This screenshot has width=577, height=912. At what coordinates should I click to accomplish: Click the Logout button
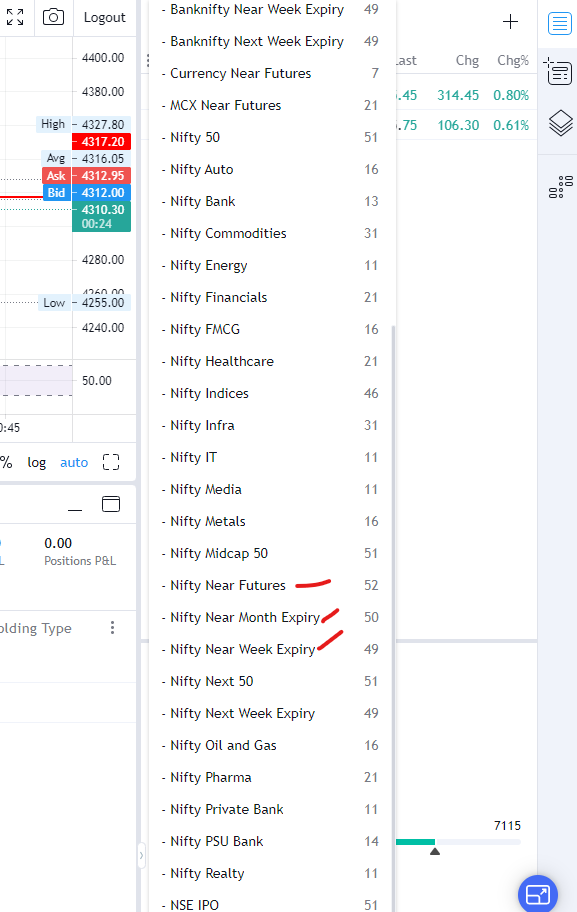(105, 17)
